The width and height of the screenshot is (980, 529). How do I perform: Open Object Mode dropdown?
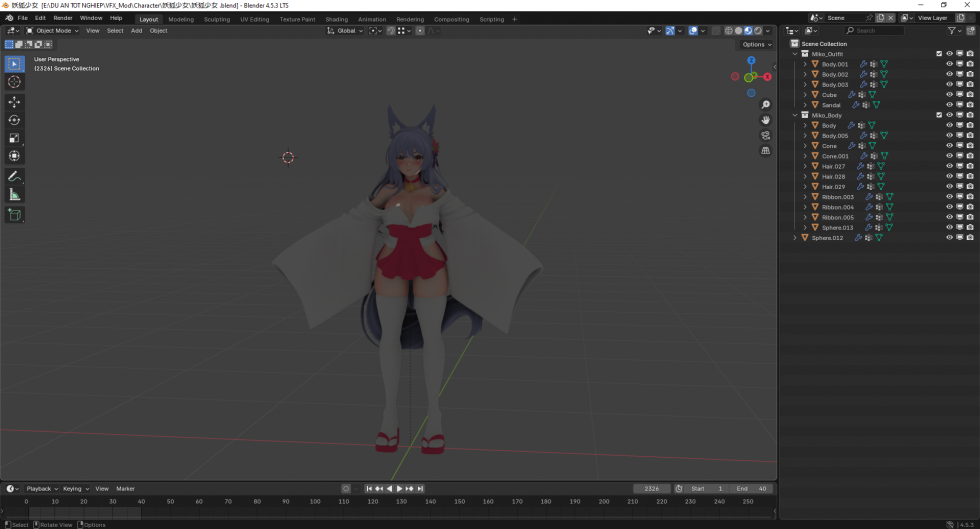52,31
